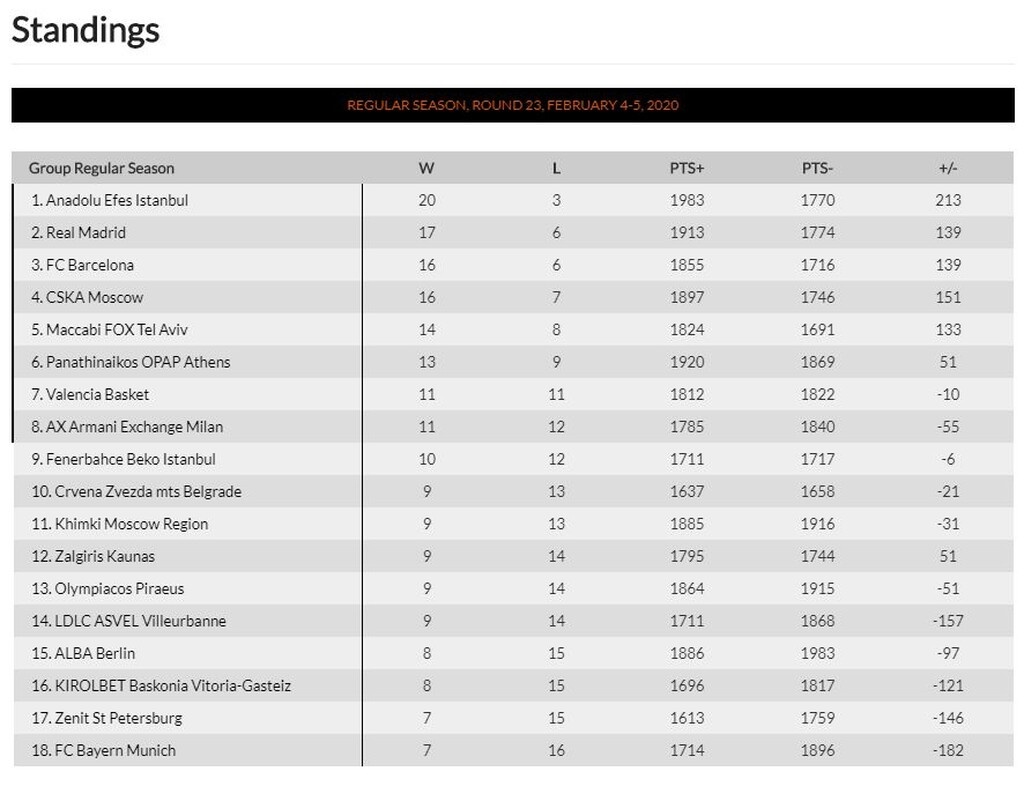Select Panathinaikos OPAP Athens
1024x801 pixels.
138,362
